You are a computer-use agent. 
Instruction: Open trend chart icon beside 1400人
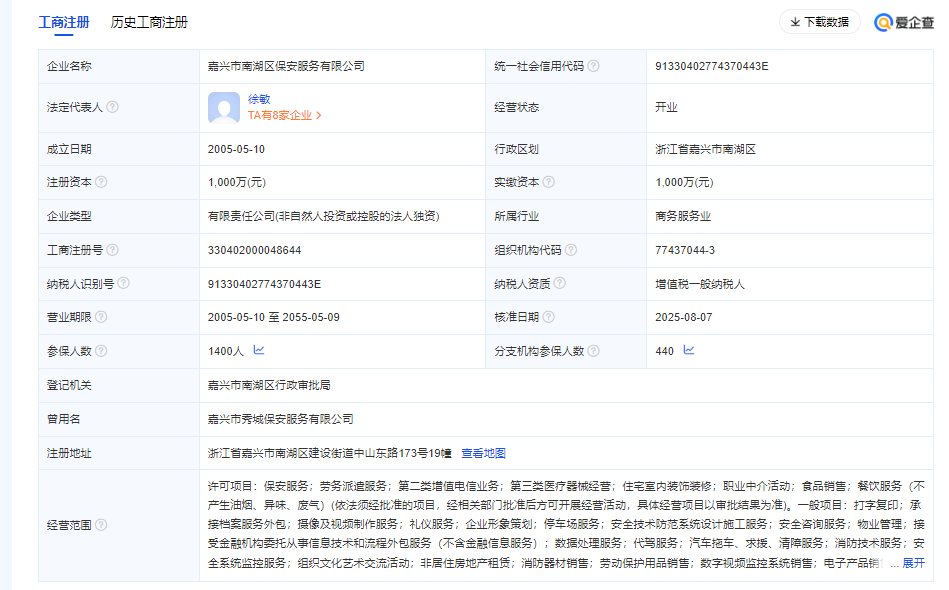[259, 350]
